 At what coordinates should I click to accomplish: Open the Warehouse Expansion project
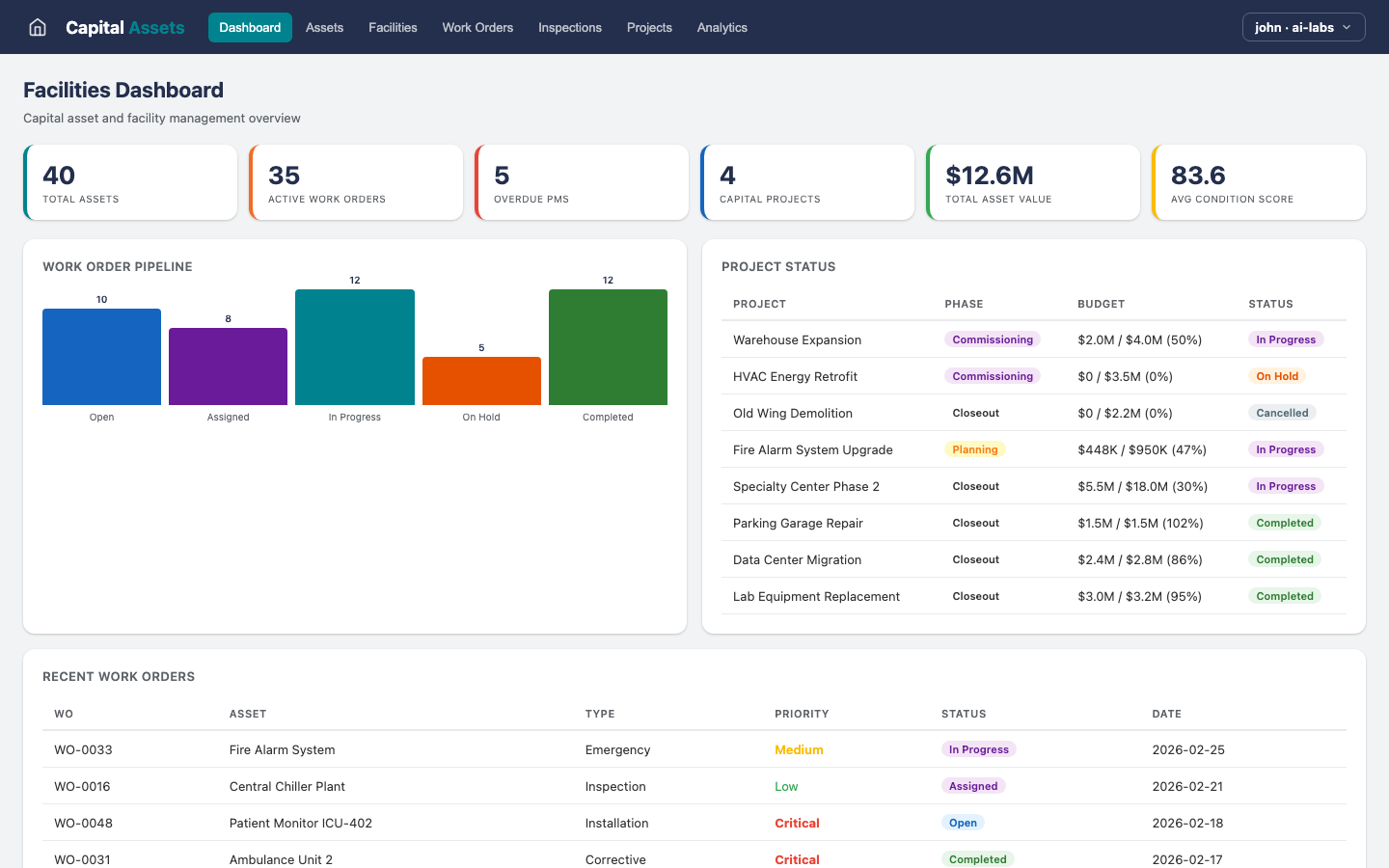point(797,339)
